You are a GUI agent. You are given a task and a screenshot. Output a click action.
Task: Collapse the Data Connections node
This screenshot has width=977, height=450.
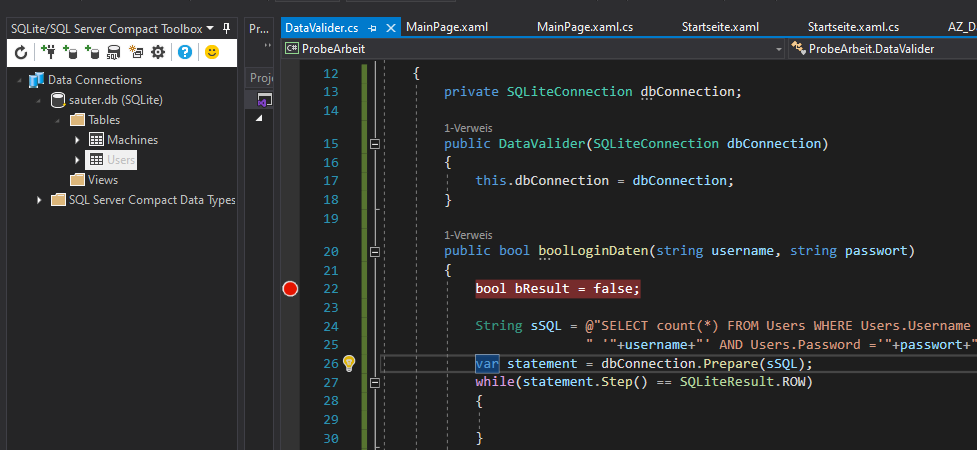pyautogui.click(x=19, y=80)
